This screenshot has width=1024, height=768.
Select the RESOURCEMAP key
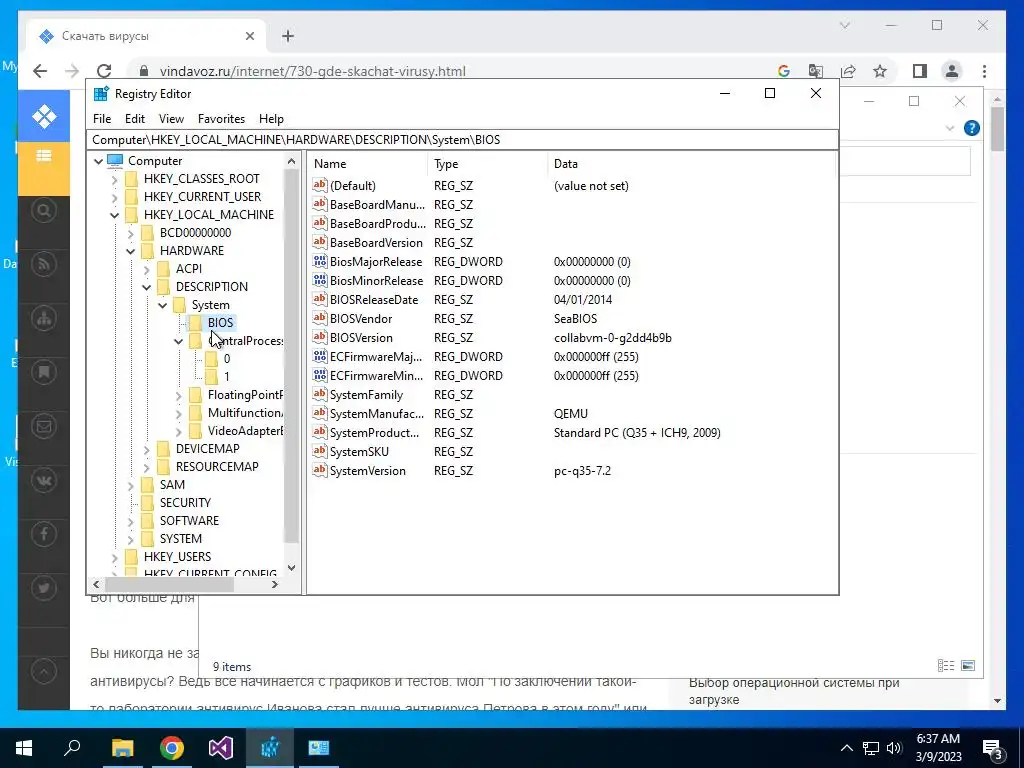(217, 467)
